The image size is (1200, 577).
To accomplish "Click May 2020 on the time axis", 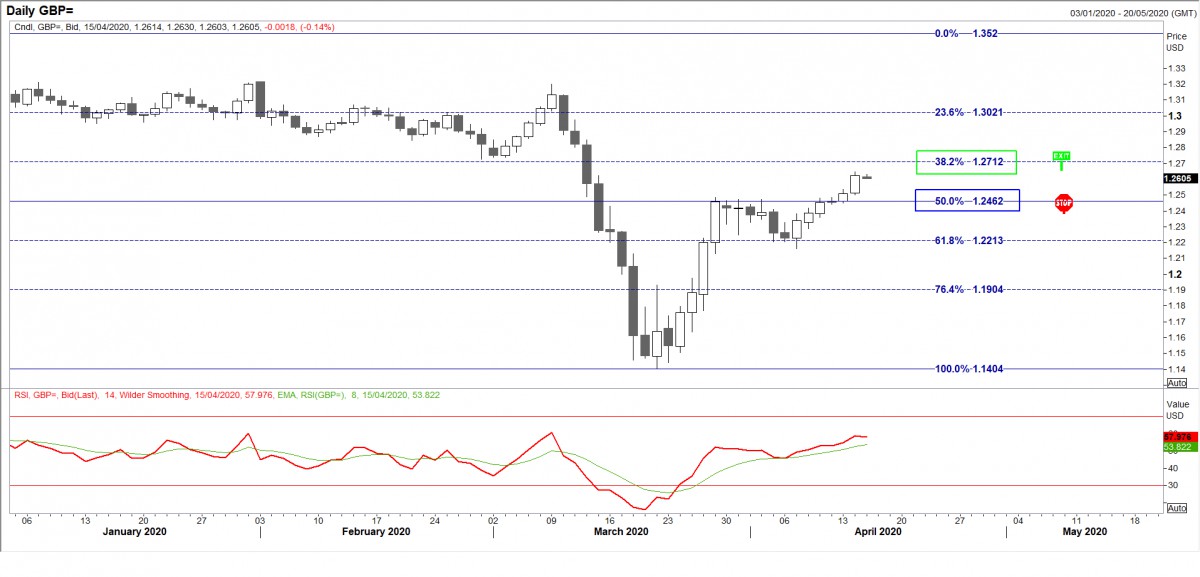I will pos(1085,532).
